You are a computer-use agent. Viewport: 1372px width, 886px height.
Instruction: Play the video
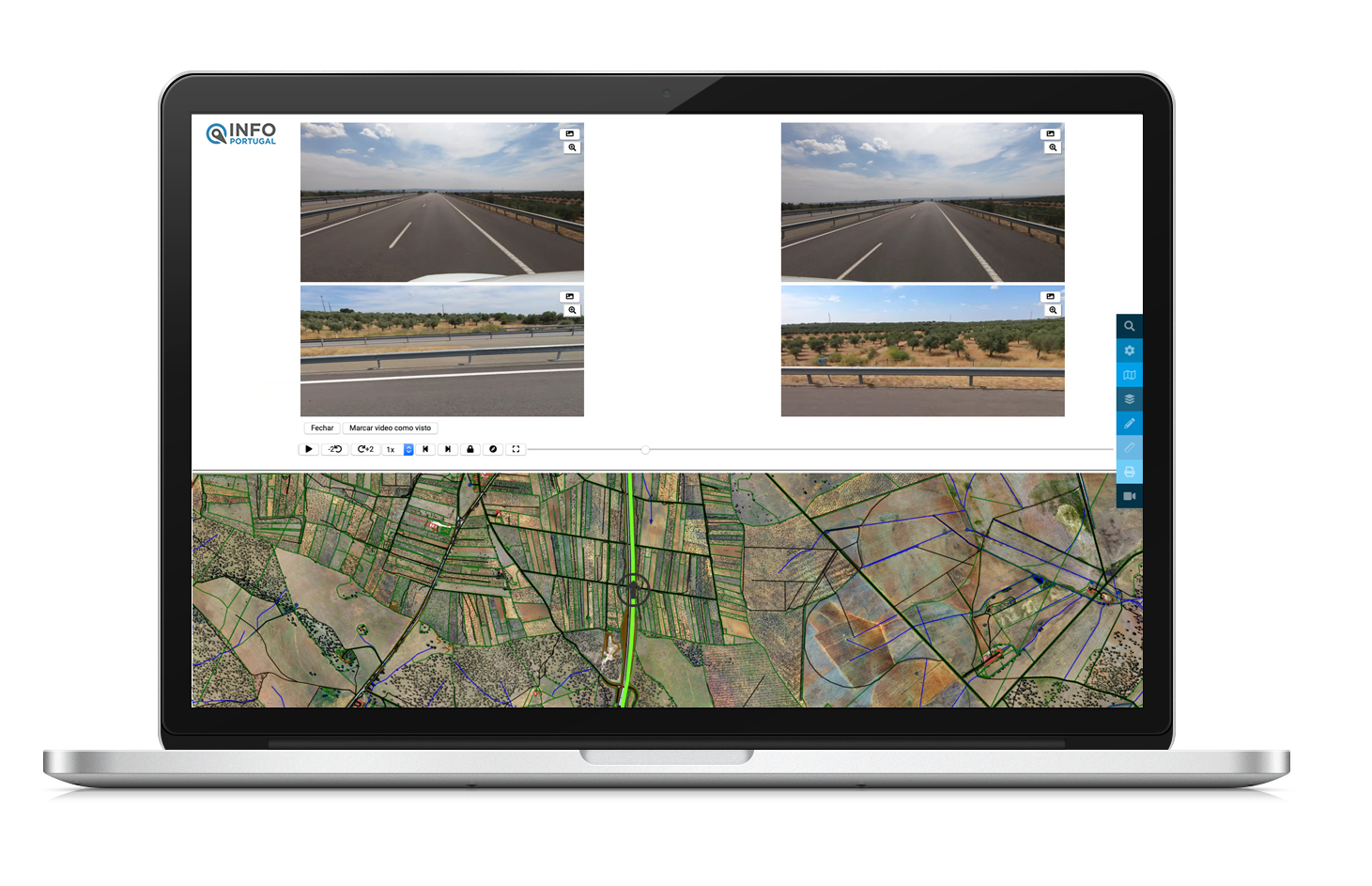[x=308, y=449]
